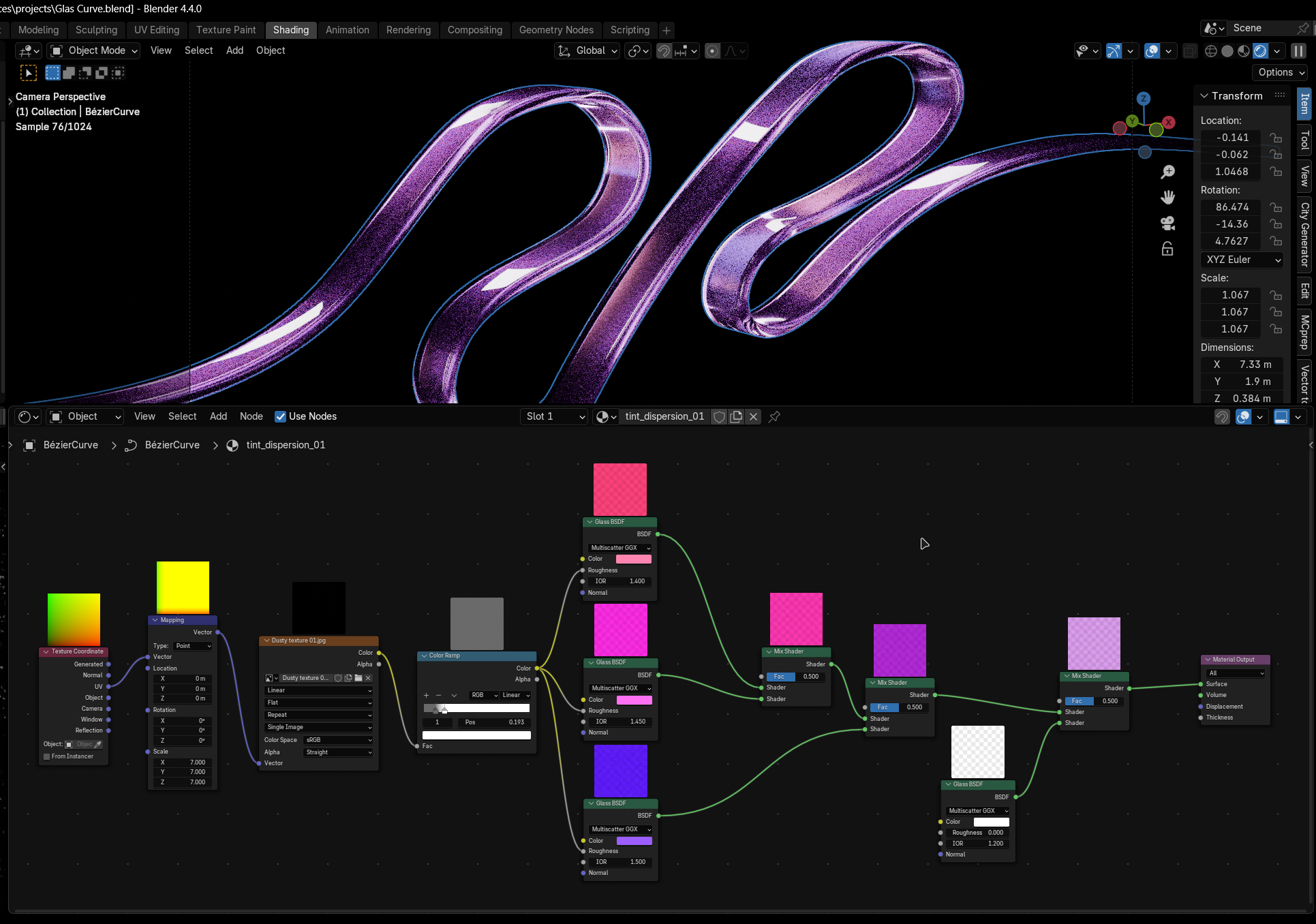Select rendered viewport shading mode
This screenshot has width=1316, height=924.
(x=1260, y=51)
